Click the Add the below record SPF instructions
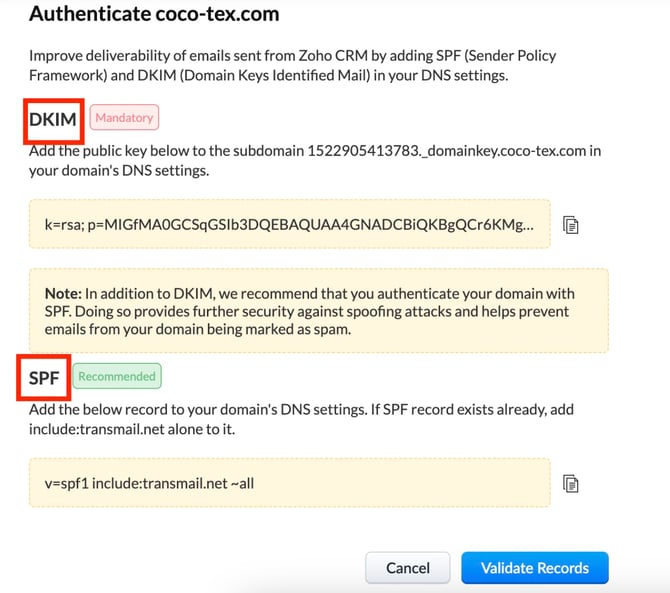The width and height of the screenshot is (670, 593). point(301,419)
